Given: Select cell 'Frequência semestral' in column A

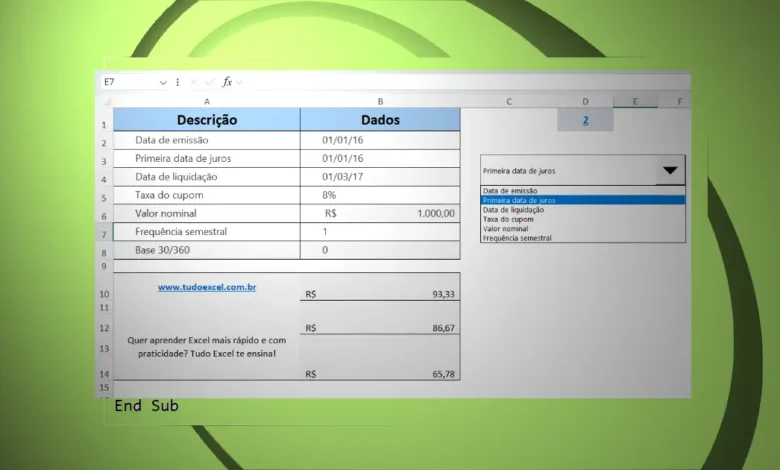Looking at the screenshot, I should tap(207, 232).
